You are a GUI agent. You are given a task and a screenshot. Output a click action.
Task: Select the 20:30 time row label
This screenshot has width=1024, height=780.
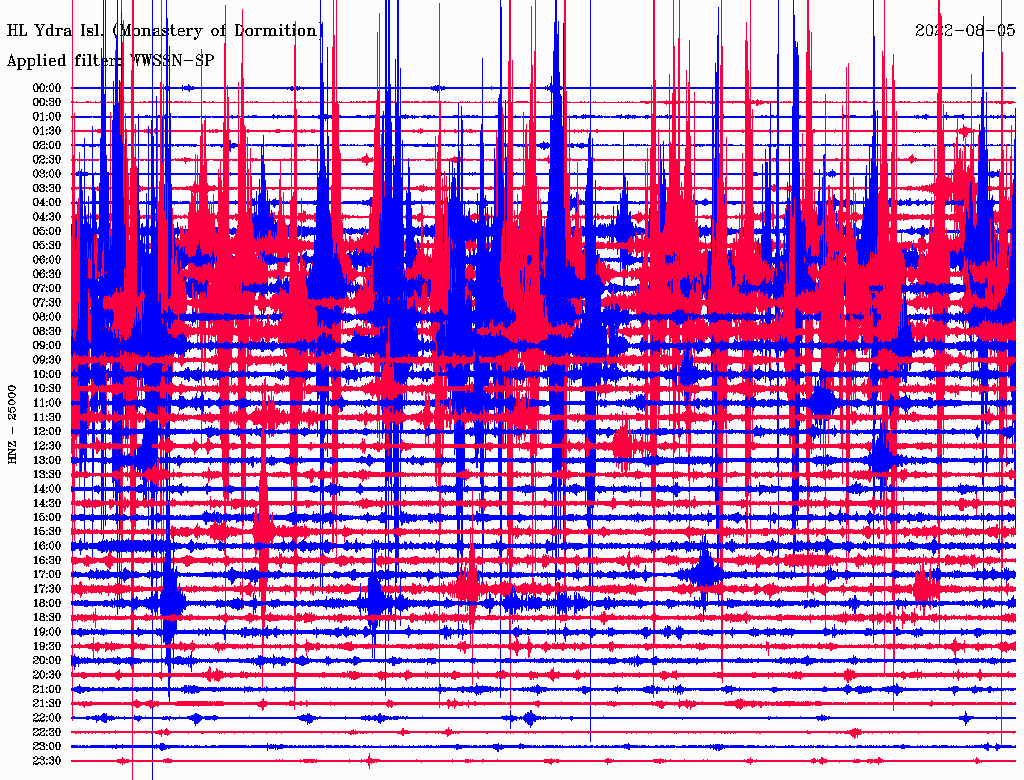pos(47,675)
